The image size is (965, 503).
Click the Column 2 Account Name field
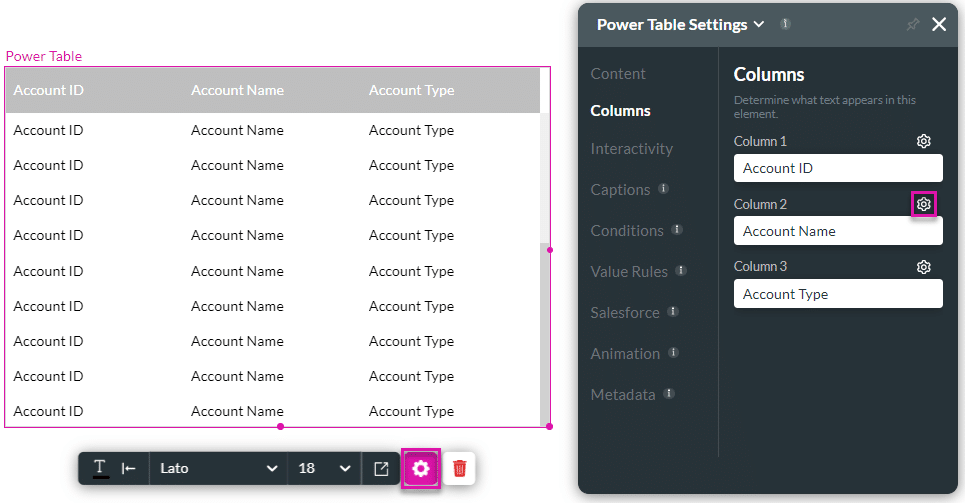838,231
